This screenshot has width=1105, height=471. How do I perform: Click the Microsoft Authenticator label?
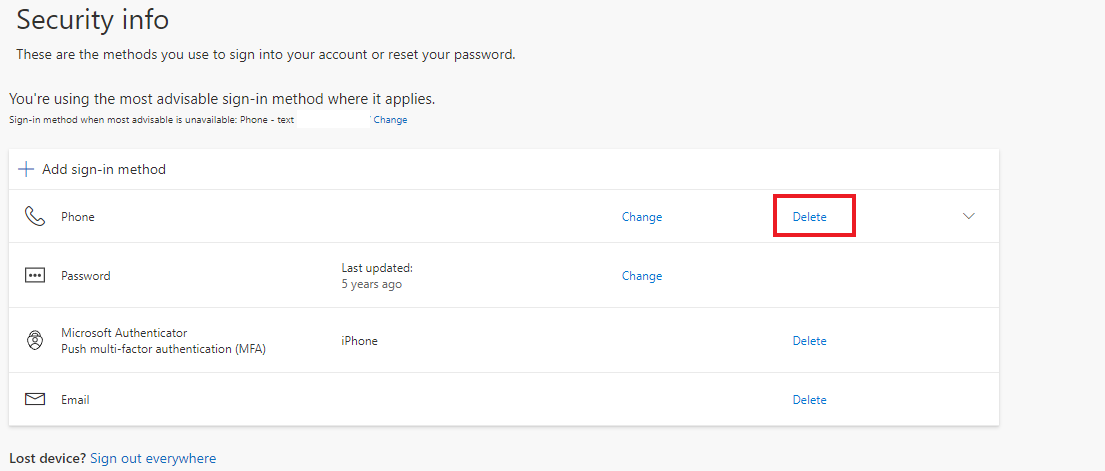tap(124, 333)
